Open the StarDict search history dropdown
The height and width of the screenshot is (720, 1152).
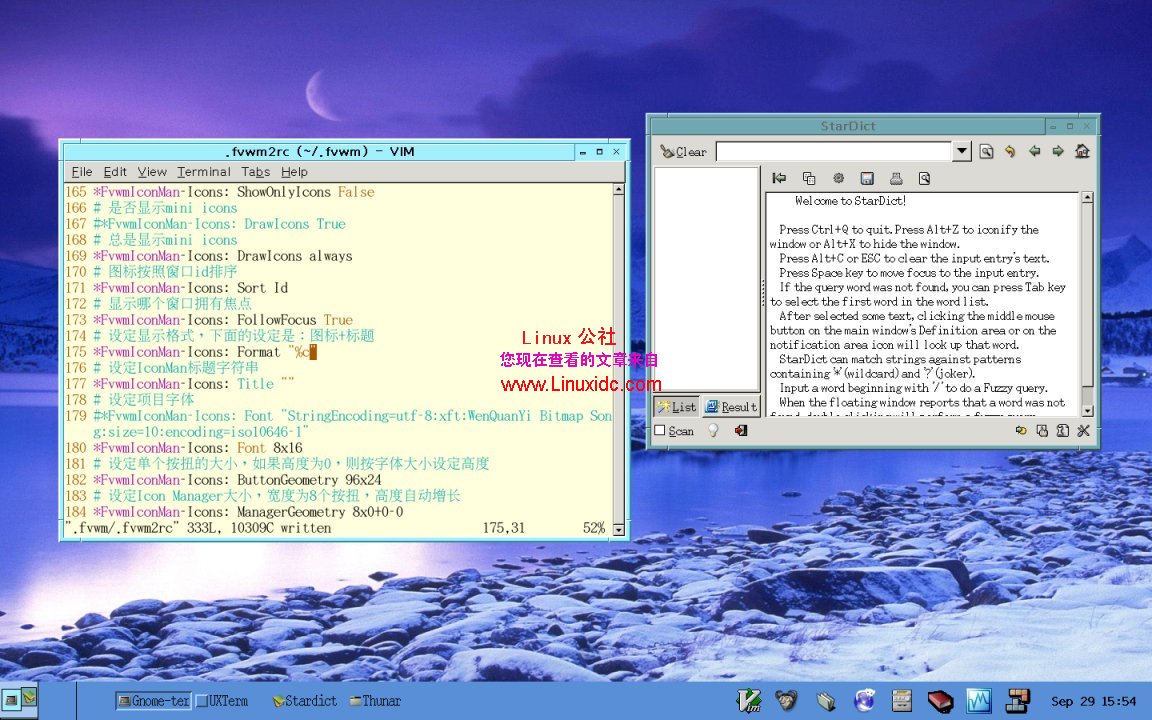pyautogui.click(x=962, y=152)
